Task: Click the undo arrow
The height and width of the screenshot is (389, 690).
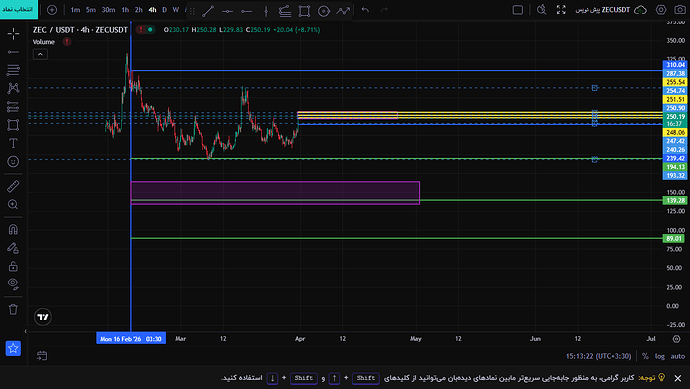Action: [x=365, y=10]
